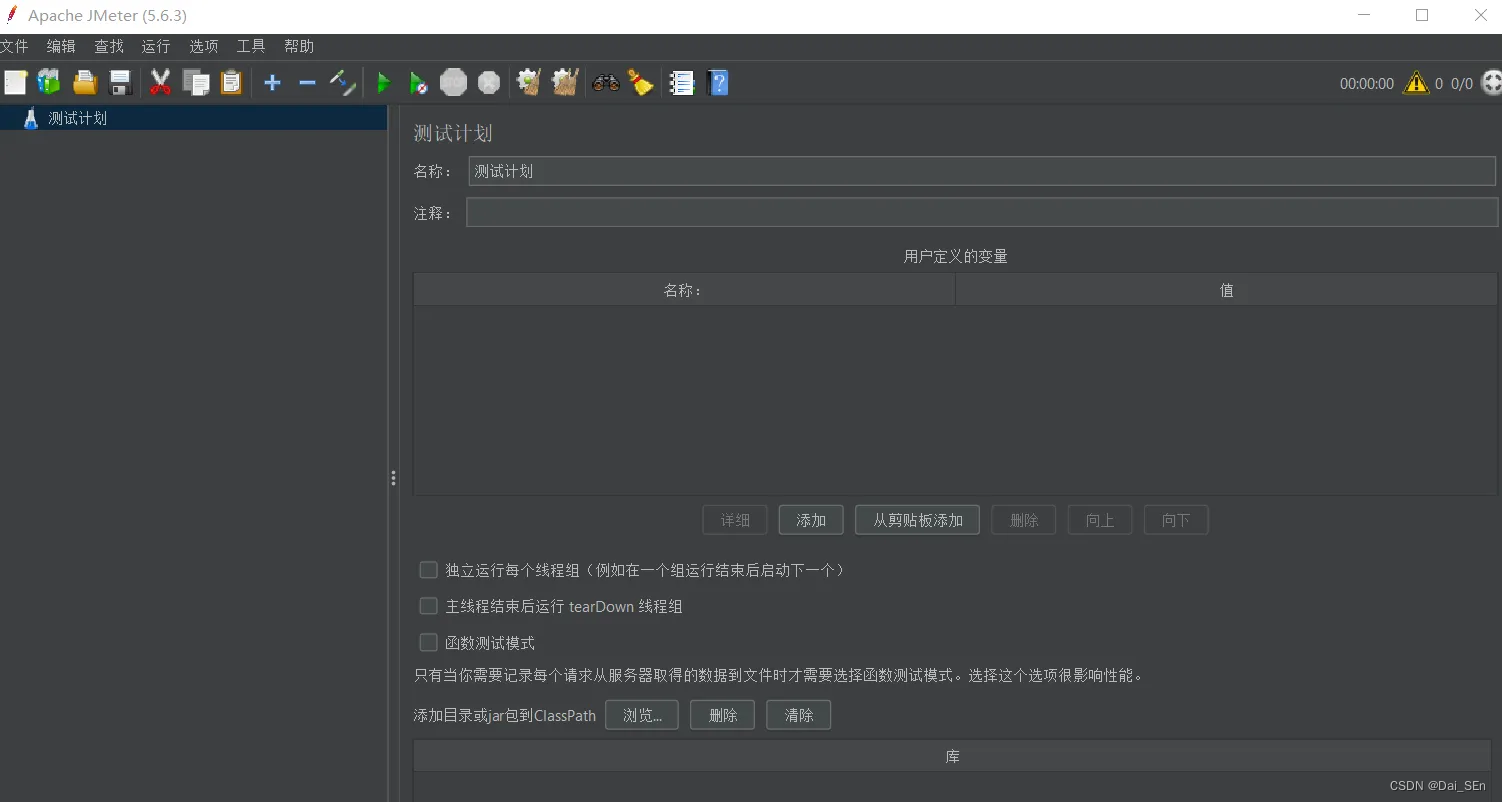1502x802 pixels.
Task: Cut selected element with scissors icon
Action: click(x=160, y=83)
